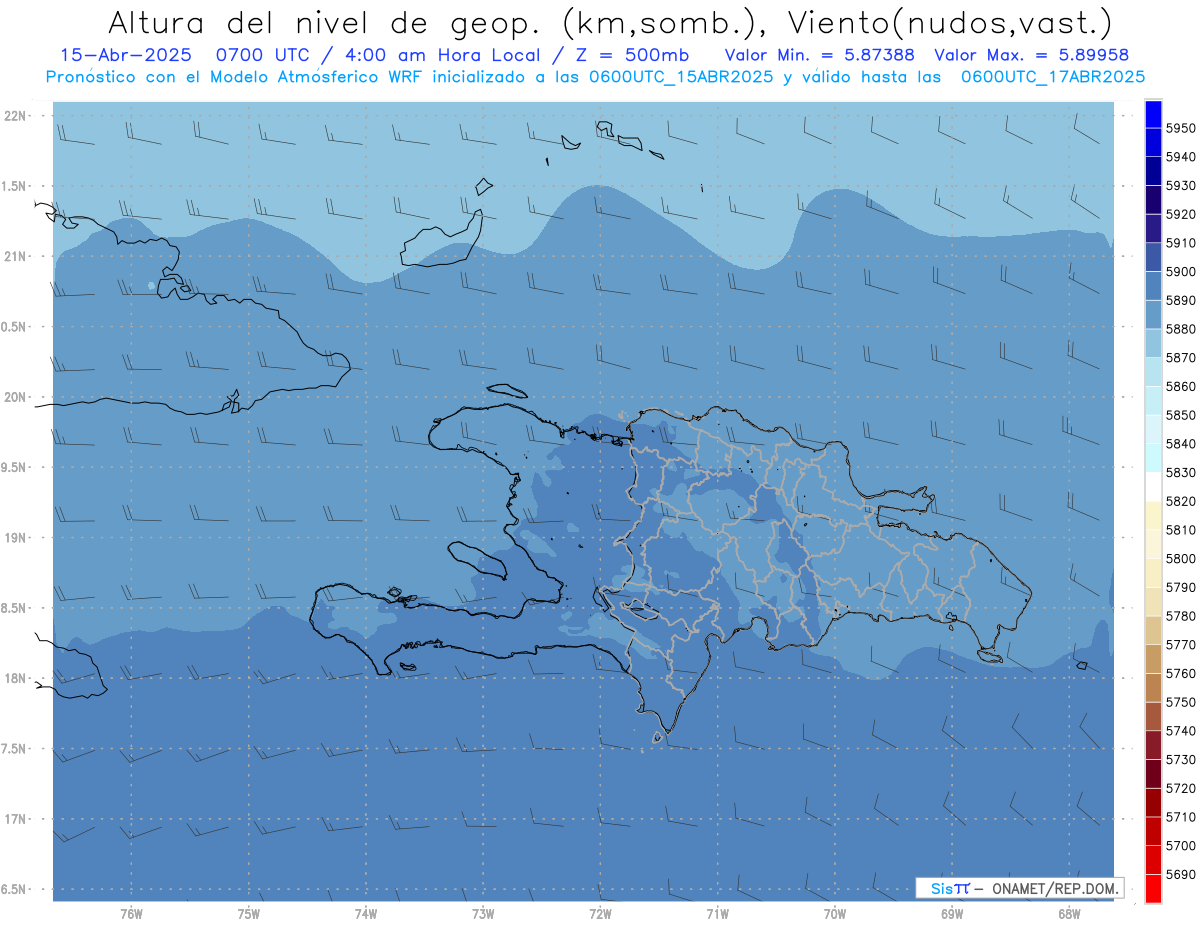Click the latitude label '9.5N'
The image size is (1200, 927).
14,467
